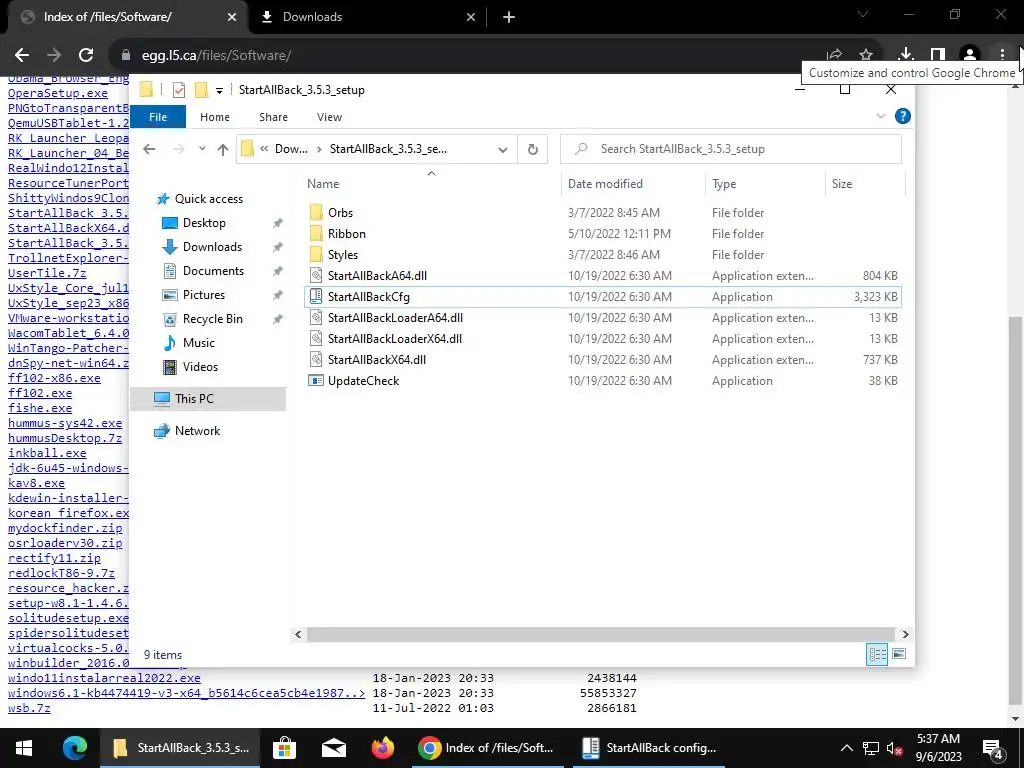
Task: Switch to large icons view layout
Action: pyautogui.click(x=899, y=654)
